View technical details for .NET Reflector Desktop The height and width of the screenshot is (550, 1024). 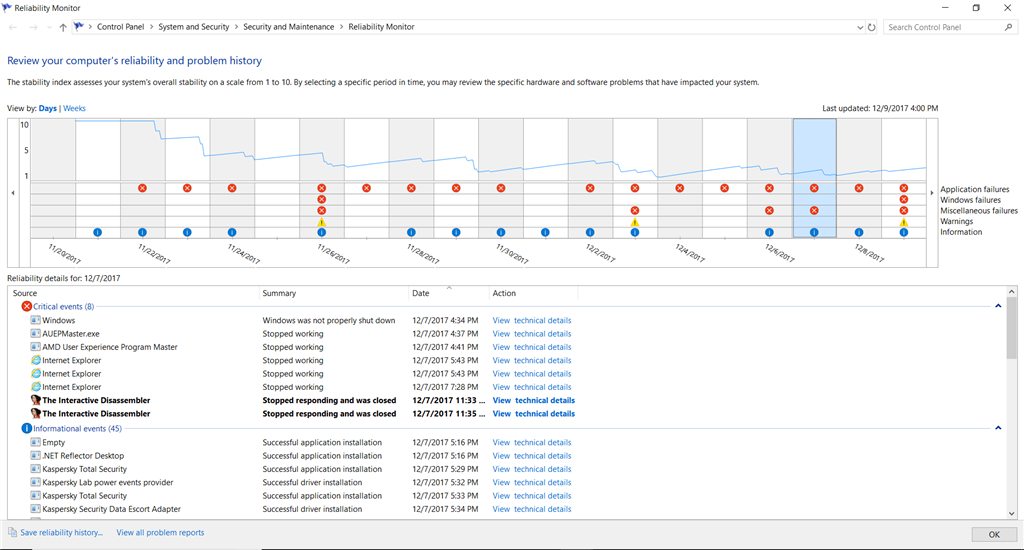[532, 456]
